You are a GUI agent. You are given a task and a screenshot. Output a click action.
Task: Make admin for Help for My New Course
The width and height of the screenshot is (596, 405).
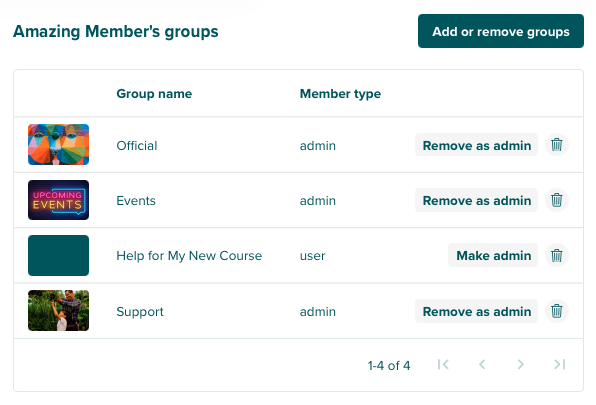[x=493, y=255]
